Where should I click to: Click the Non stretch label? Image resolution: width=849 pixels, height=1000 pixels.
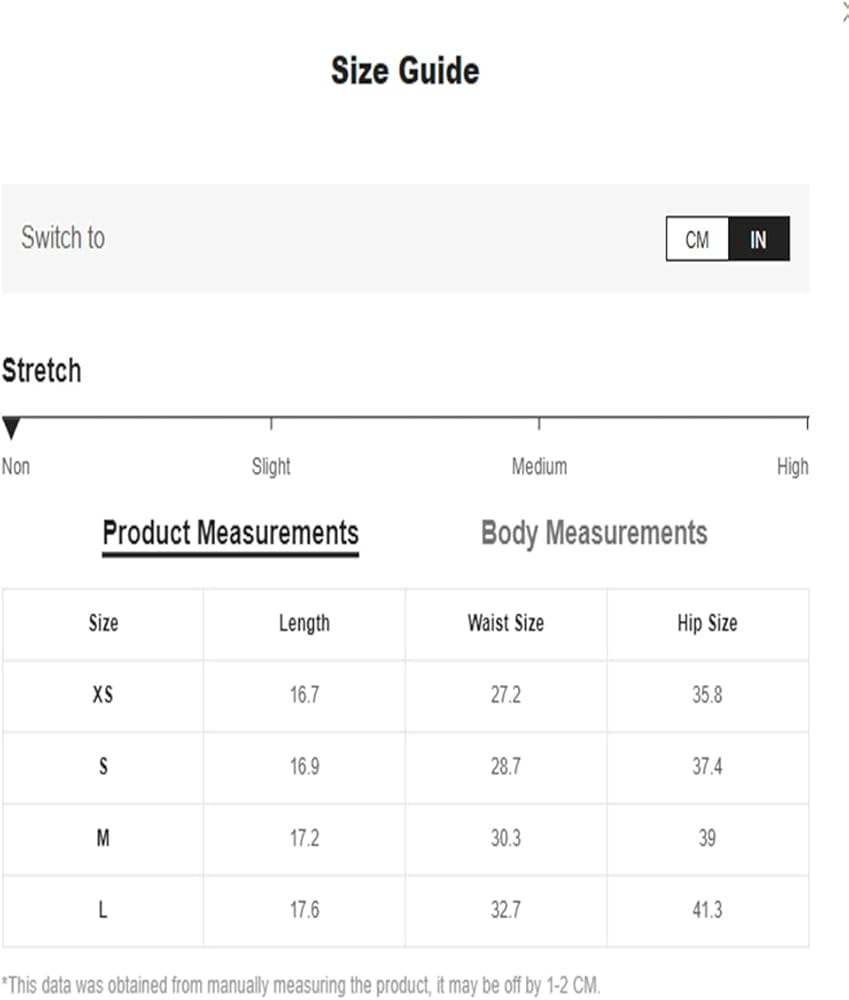point(16,466)
